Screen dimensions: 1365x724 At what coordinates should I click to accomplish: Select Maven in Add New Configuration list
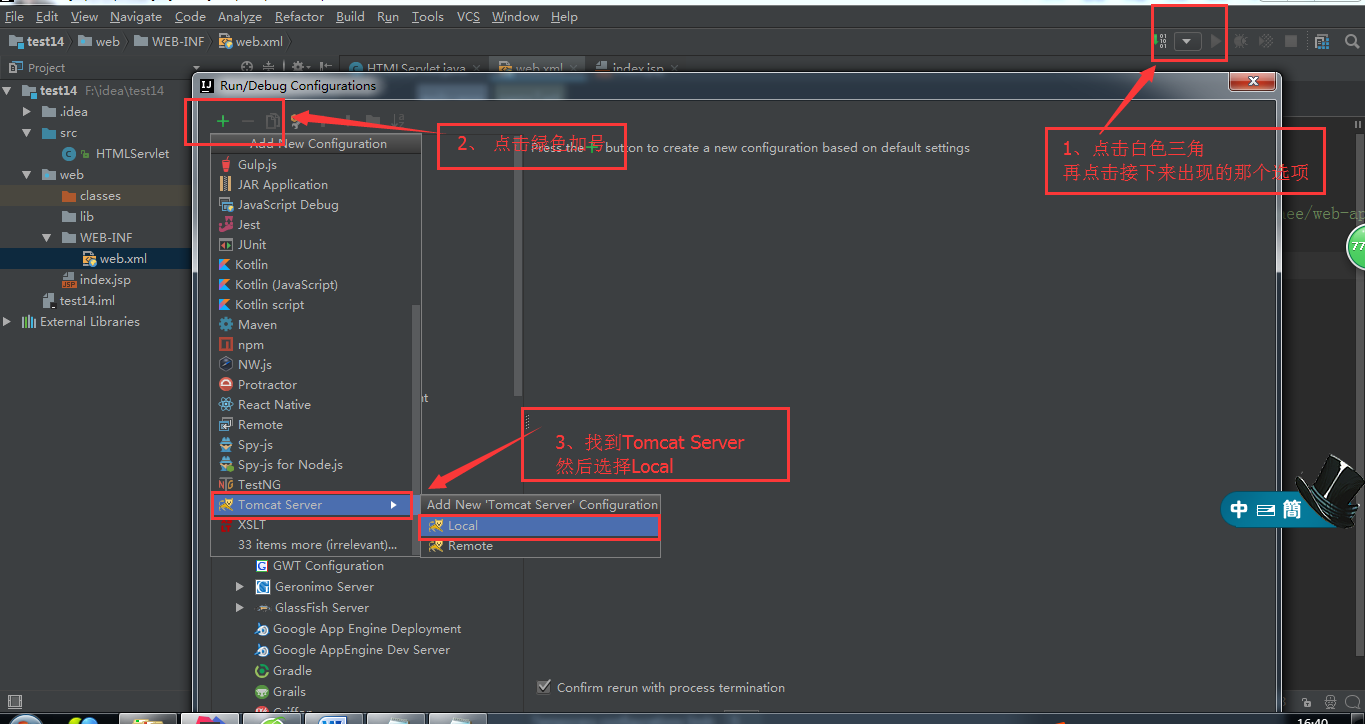311,325
